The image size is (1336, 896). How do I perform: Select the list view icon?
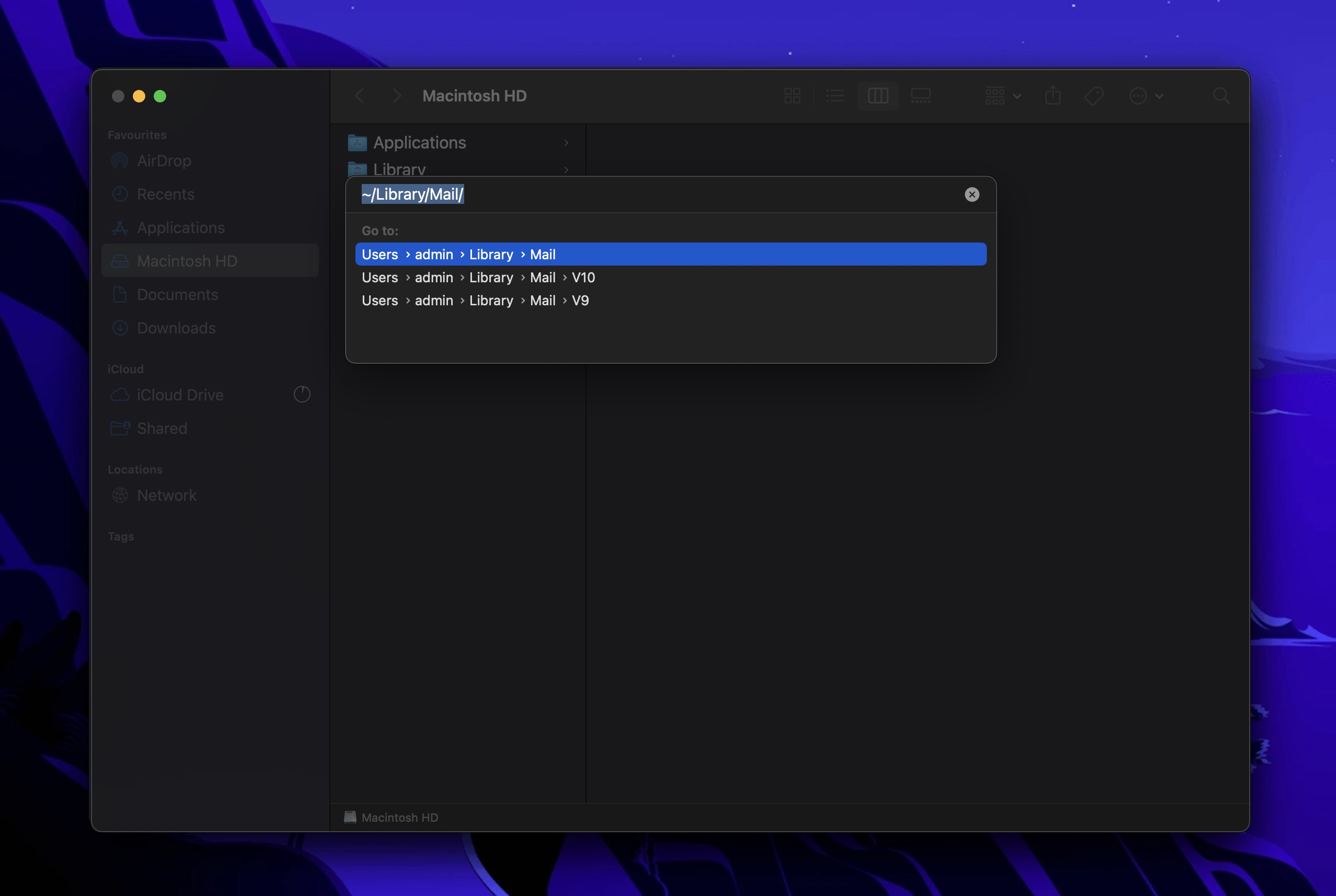(x=834, y=95)
